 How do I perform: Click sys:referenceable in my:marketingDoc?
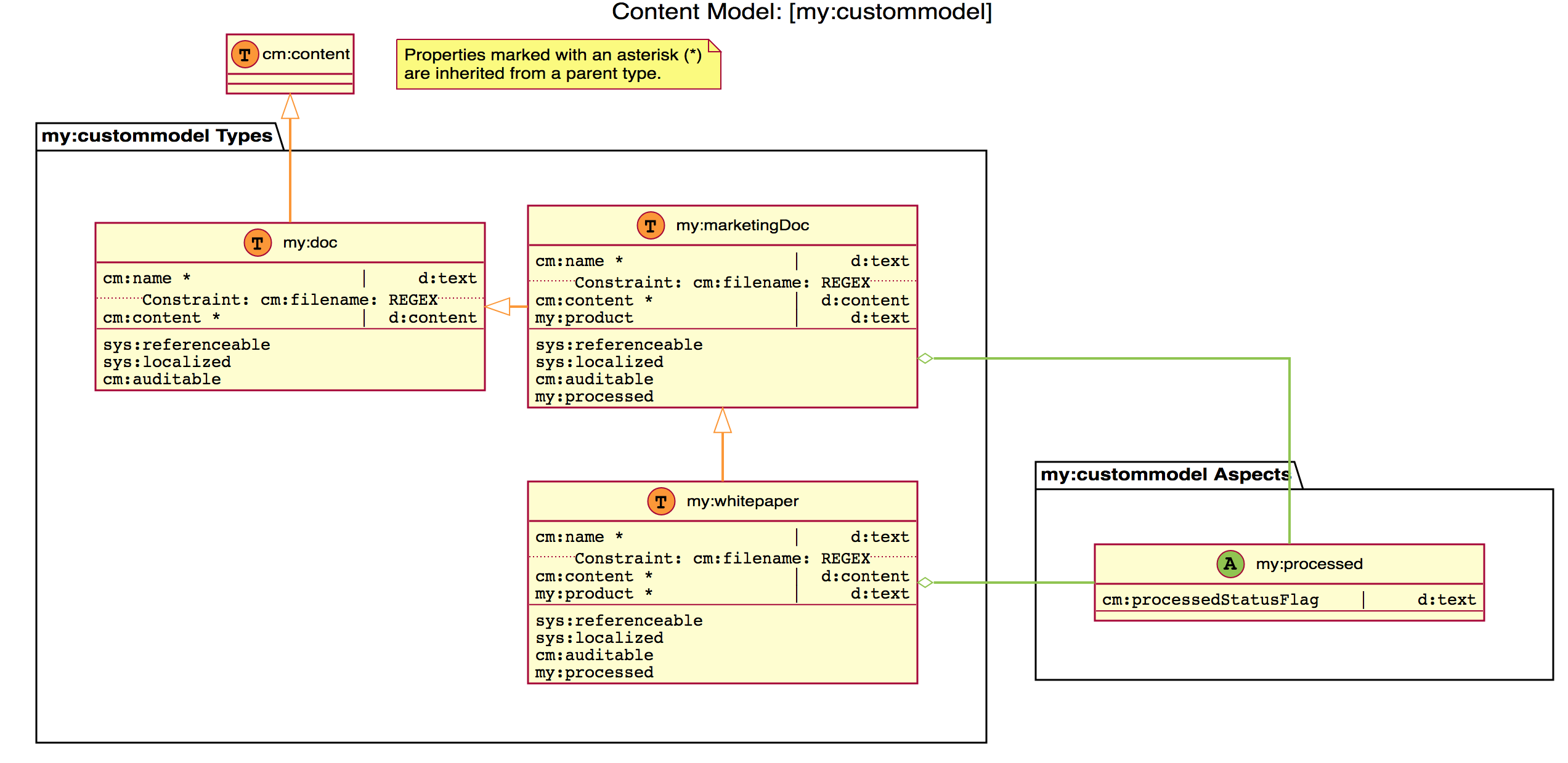(x=619, y=345)
